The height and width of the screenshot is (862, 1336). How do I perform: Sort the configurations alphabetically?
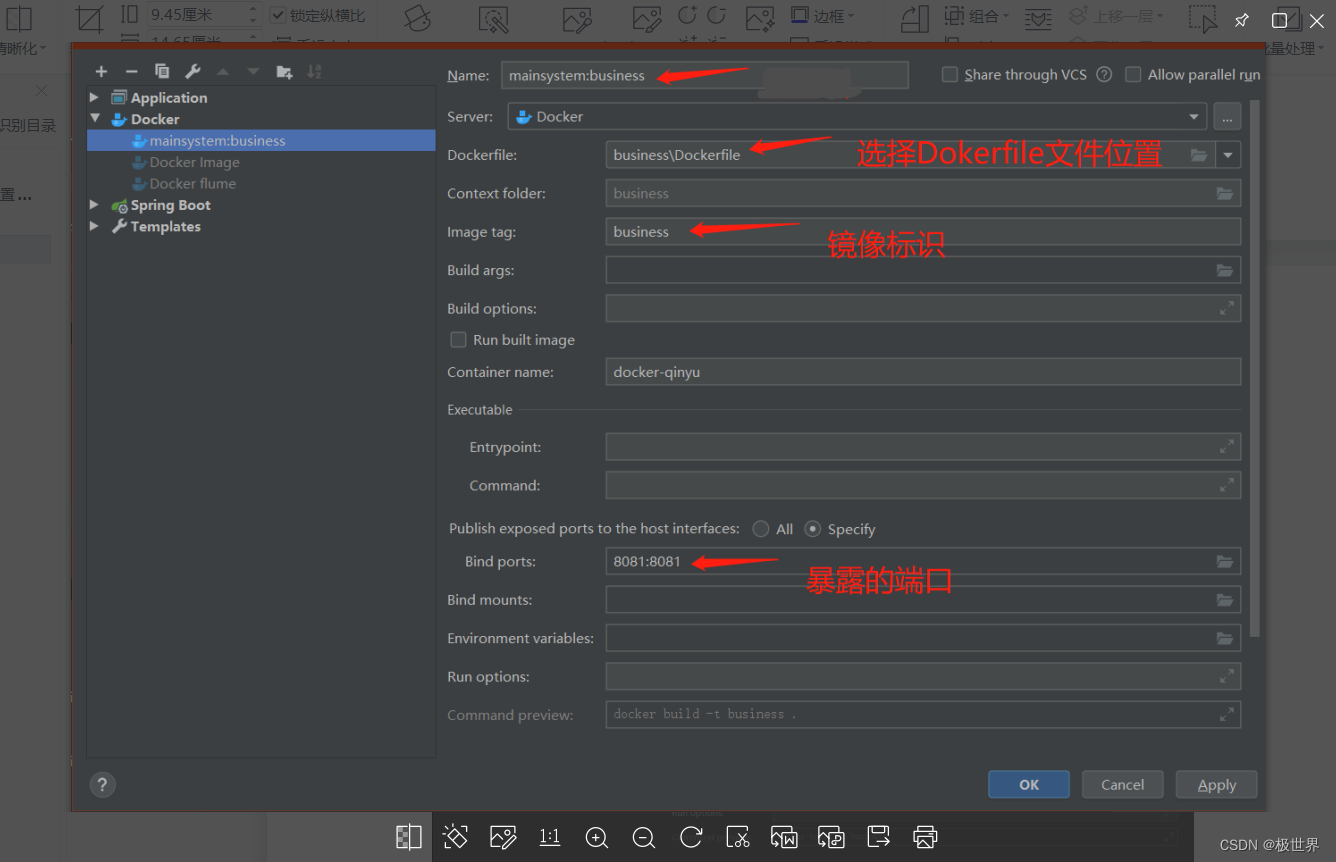coord(315,72)
